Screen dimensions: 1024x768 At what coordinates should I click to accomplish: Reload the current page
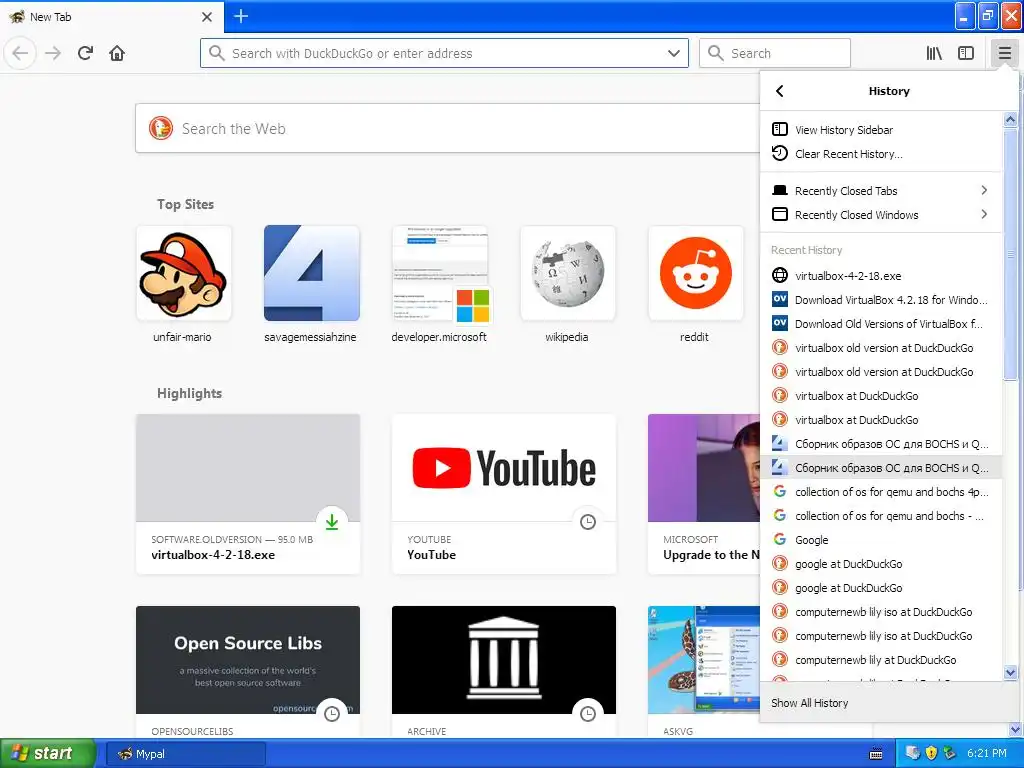pyautogui.click(x=86, y=53)
